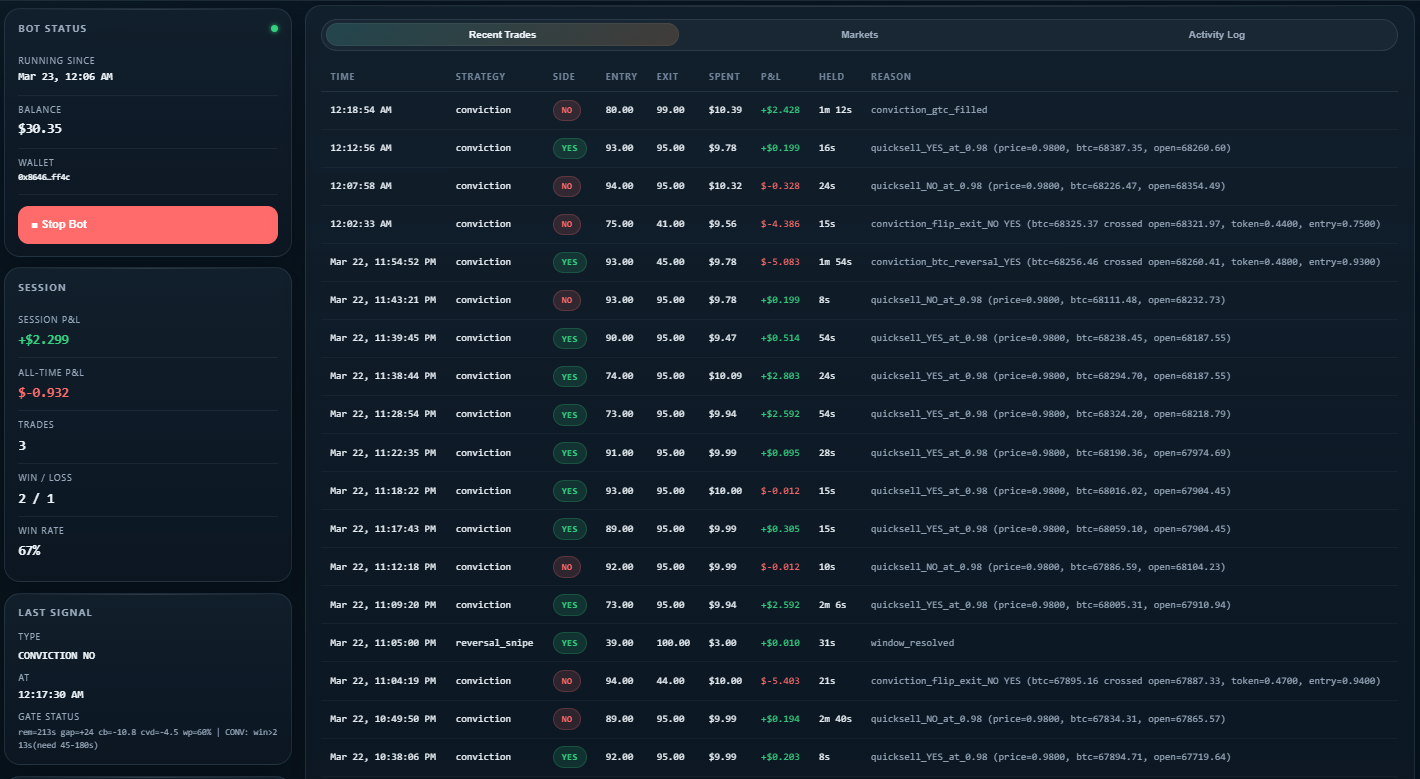
Task: Click the YES badge on the 12:12:56 trade
Action: click(569, 148)
